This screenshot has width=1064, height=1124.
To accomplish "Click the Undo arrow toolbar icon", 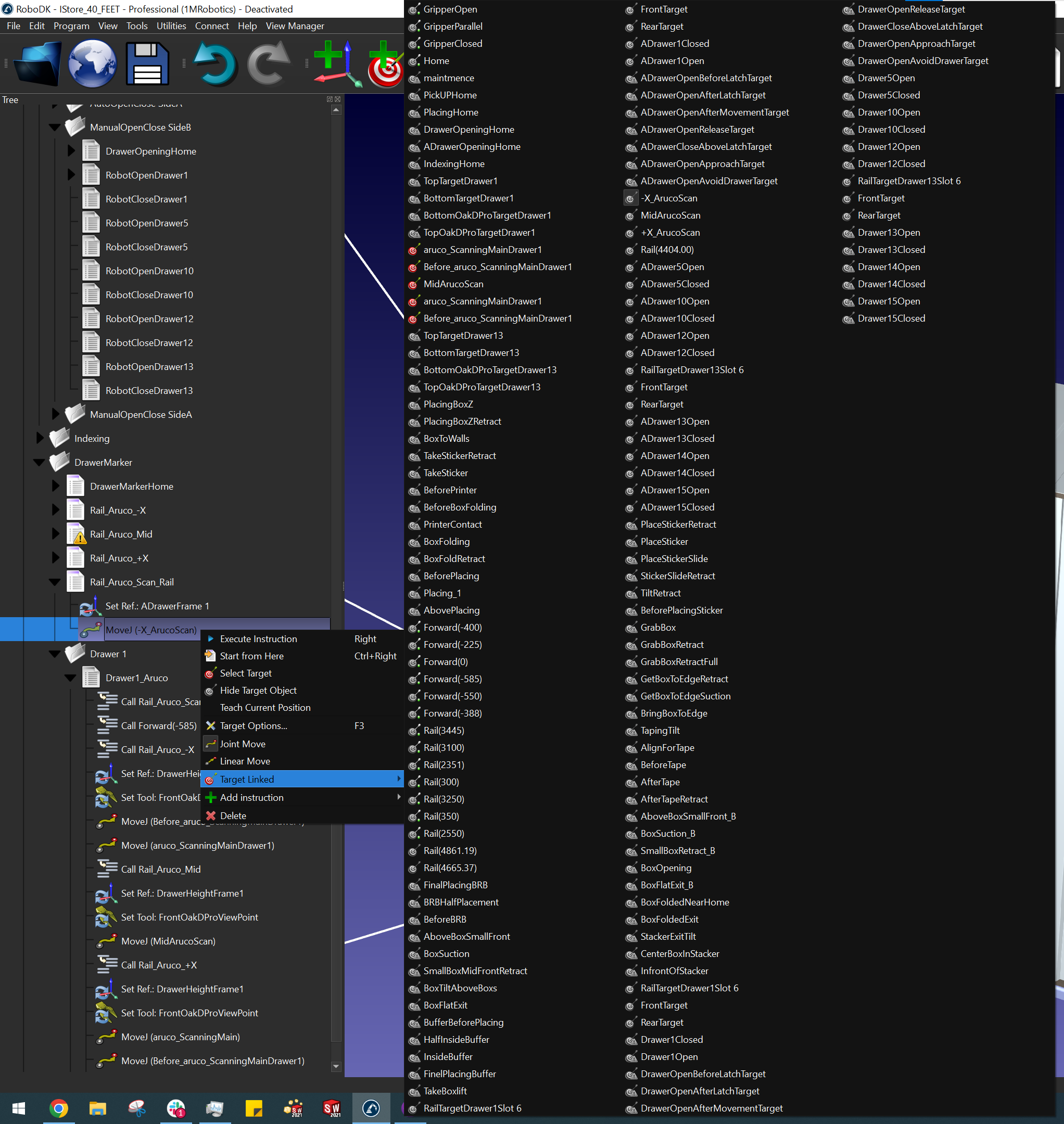I will [215, 63].
